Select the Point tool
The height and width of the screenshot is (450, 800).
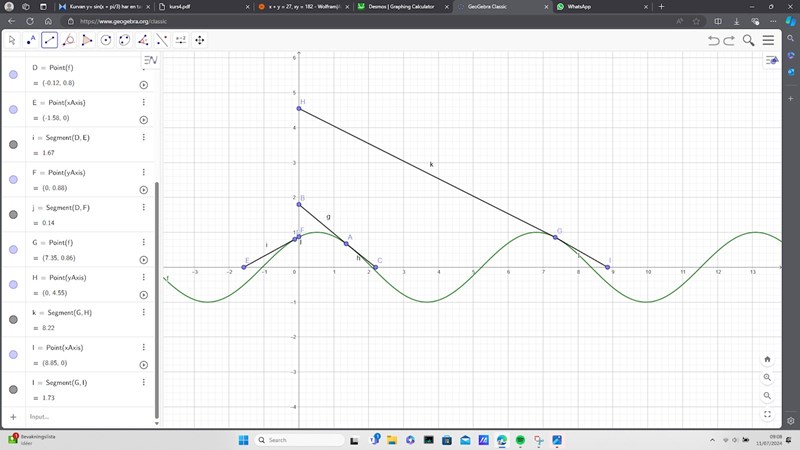pos(31,40)
